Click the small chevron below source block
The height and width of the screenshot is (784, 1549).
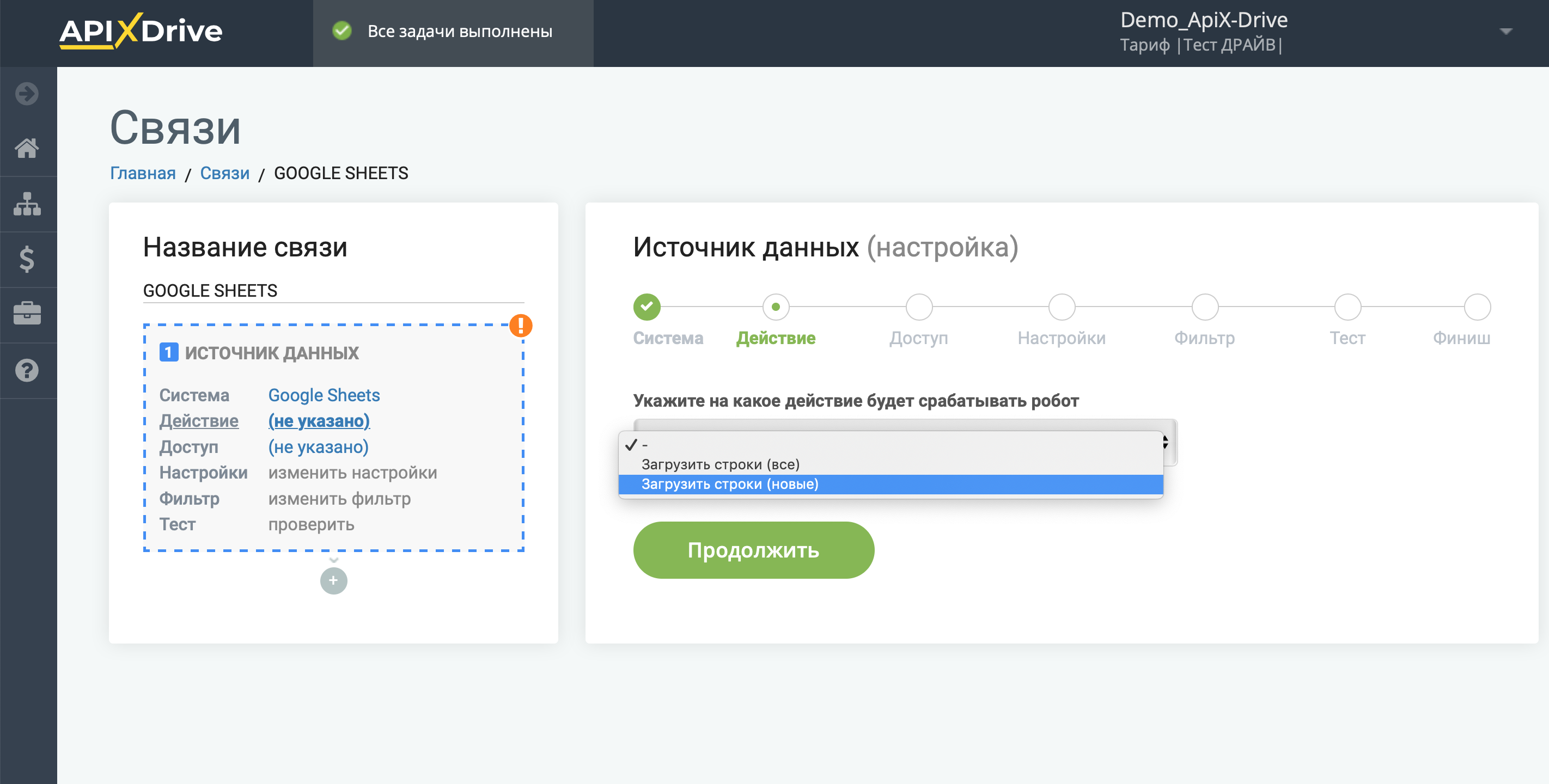tap(334, 560)
